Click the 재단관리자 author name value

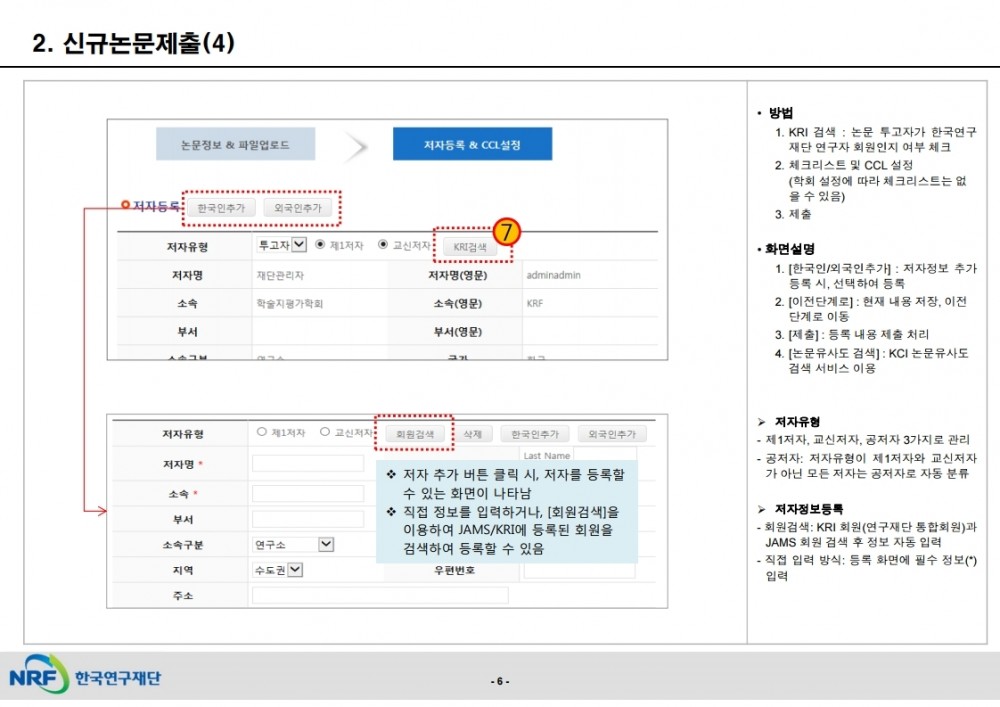point(280,275)
